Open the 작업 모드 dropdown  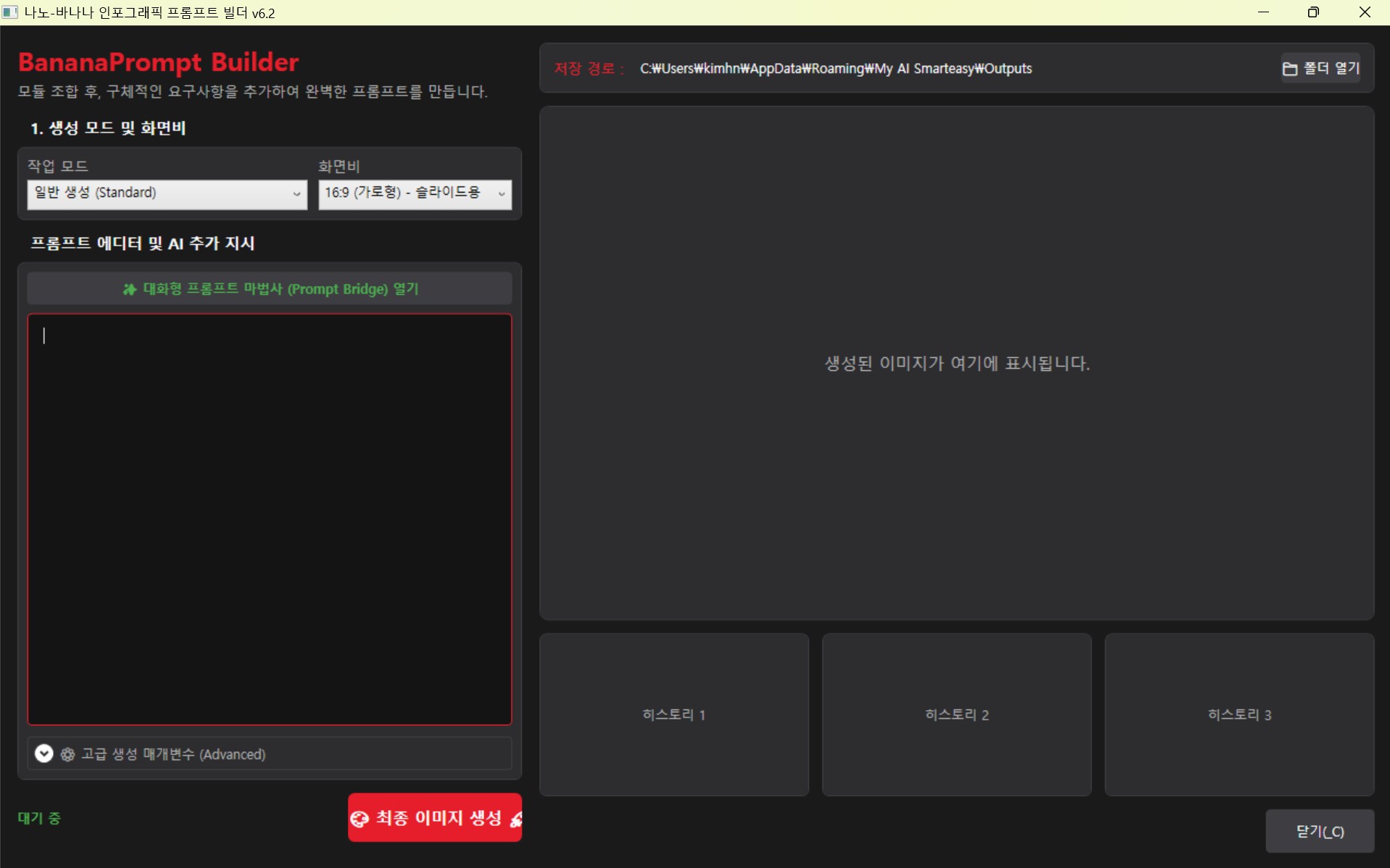(x=167, y=193)
